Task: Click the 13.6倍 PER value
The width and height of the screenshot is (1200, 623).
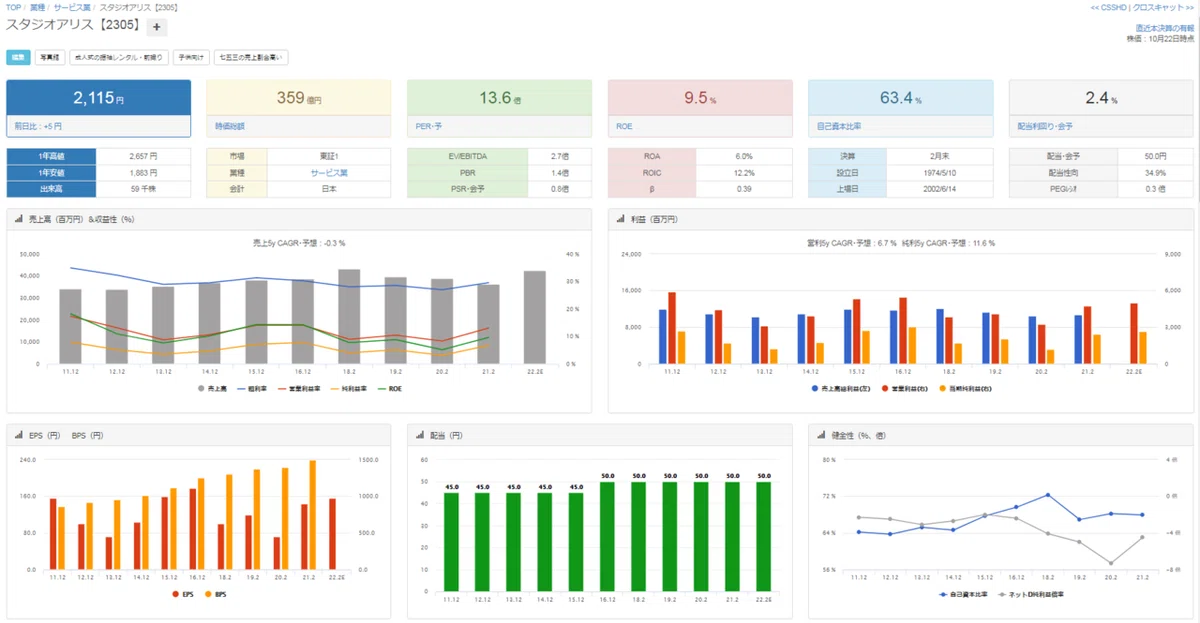Action: (498, 98)
